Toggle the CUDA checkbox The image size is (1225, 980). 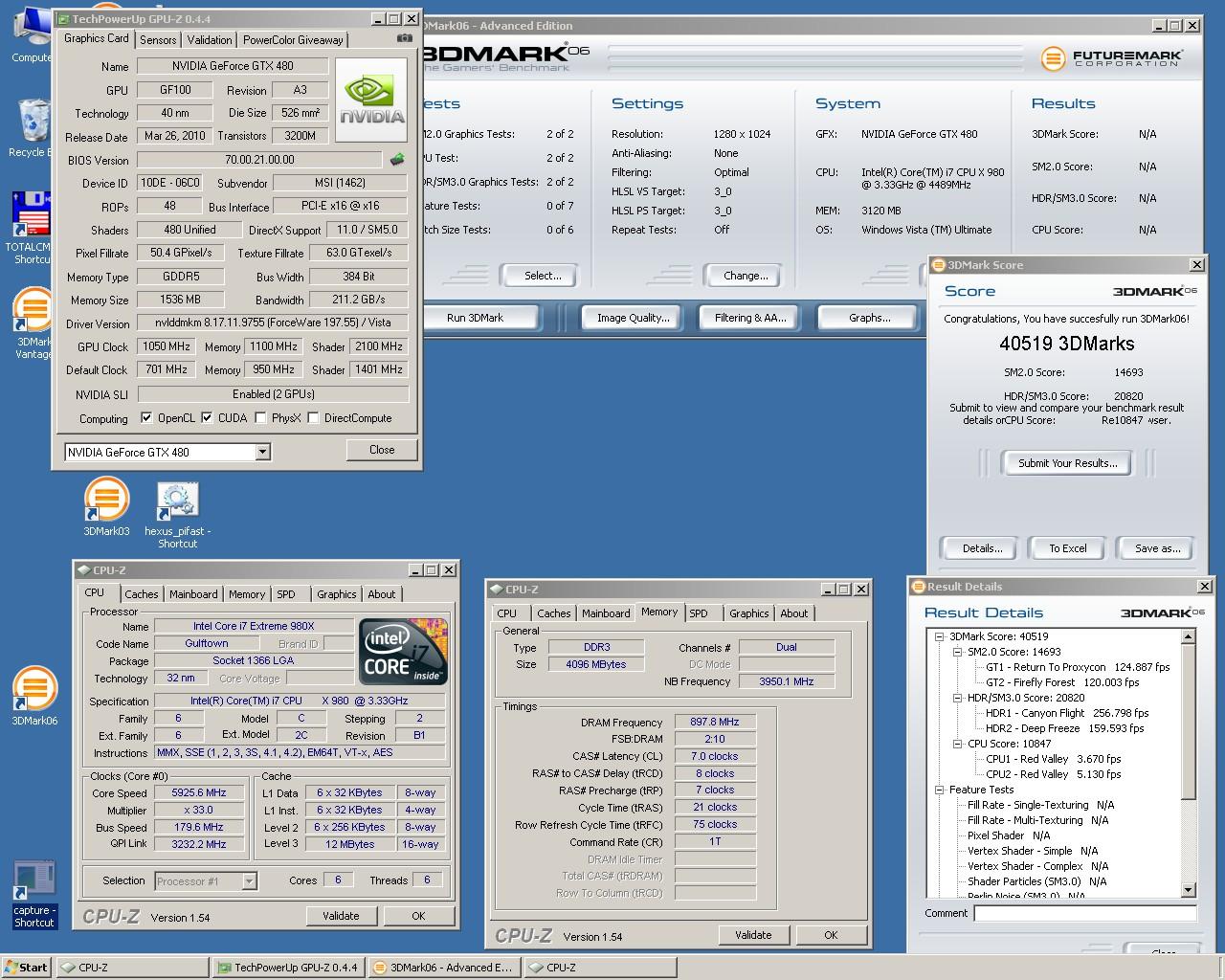tap(207, 418)
